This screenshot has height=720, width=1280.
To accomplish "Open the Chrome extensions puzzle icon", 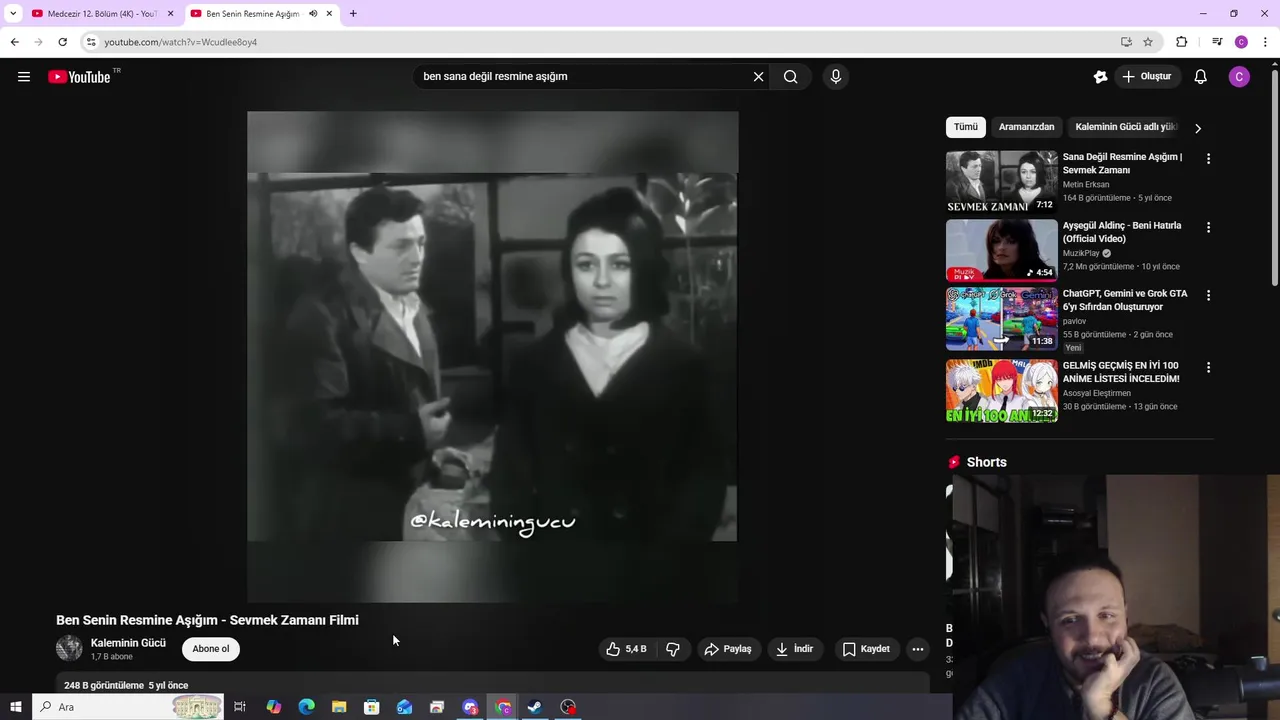I will [1182, 42].
